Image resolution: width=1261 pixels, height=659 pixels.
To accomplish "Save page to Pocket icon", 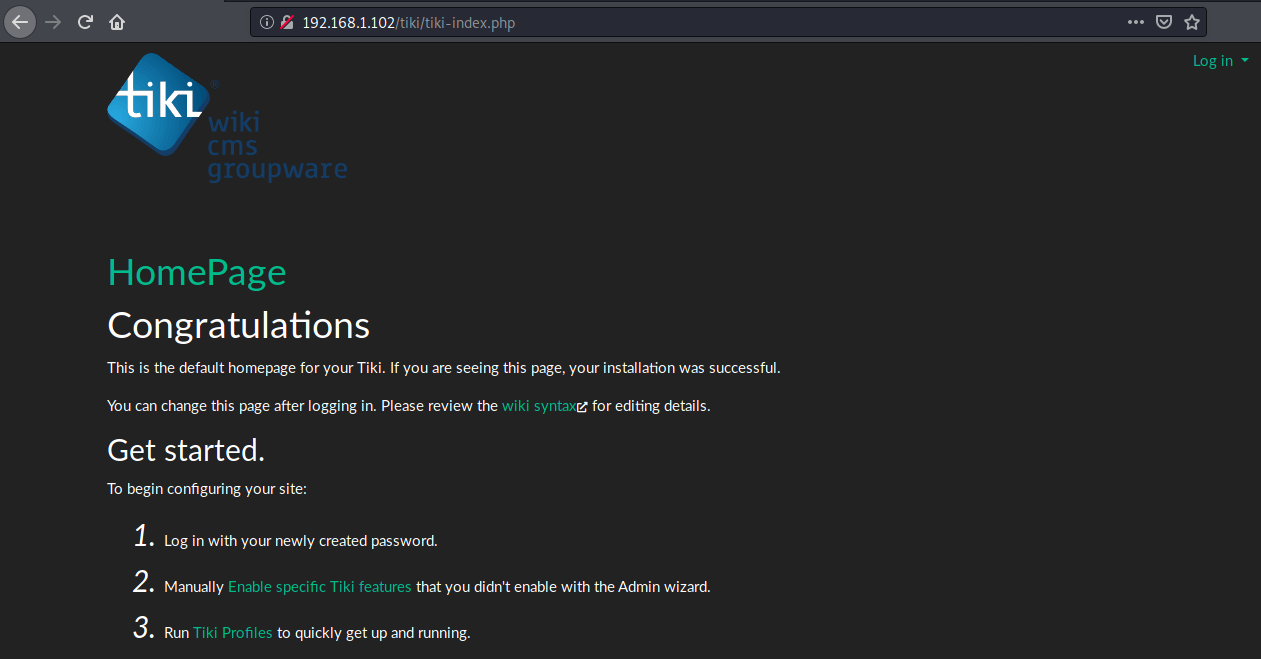I will pos(1164,21).
